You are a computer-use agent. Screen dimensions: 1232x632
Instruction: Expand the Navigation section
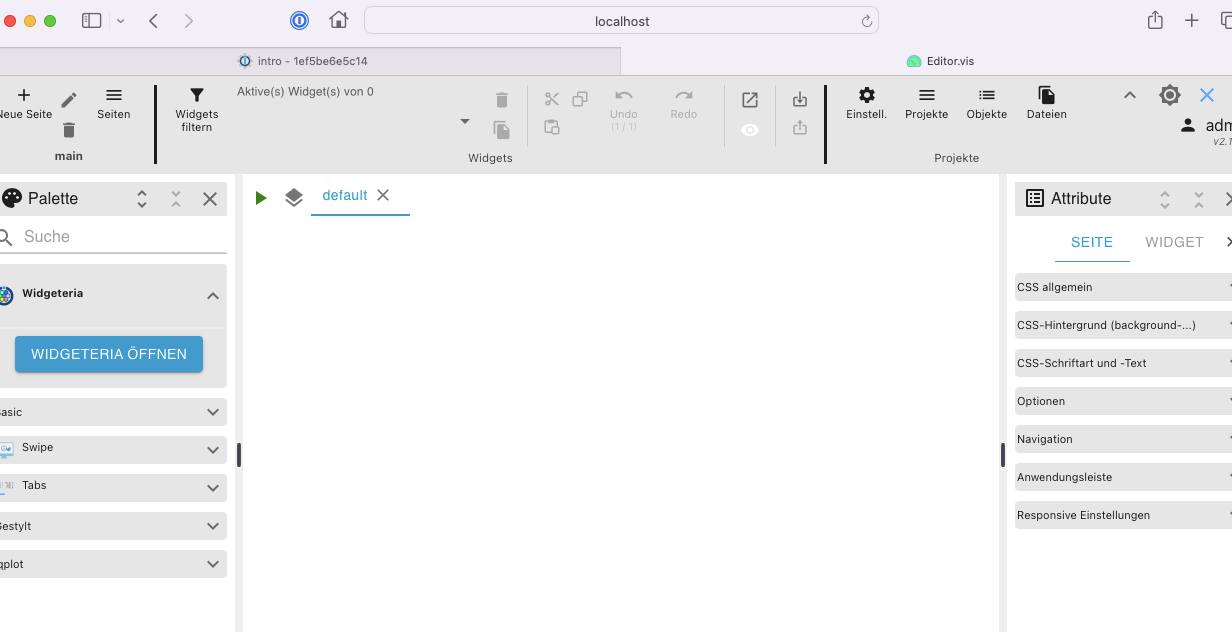point(1123,439)
